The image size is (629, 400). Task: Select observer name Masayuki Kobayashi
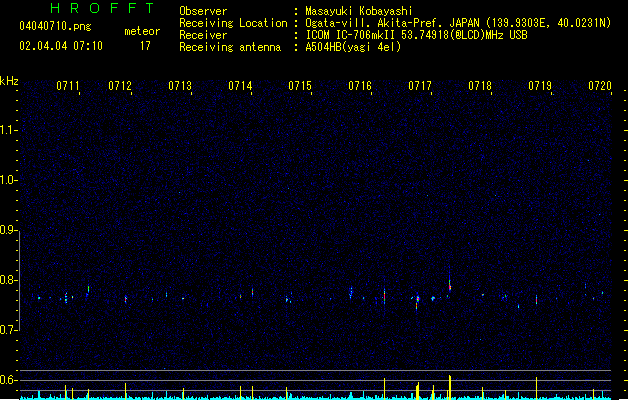(359, 11)
